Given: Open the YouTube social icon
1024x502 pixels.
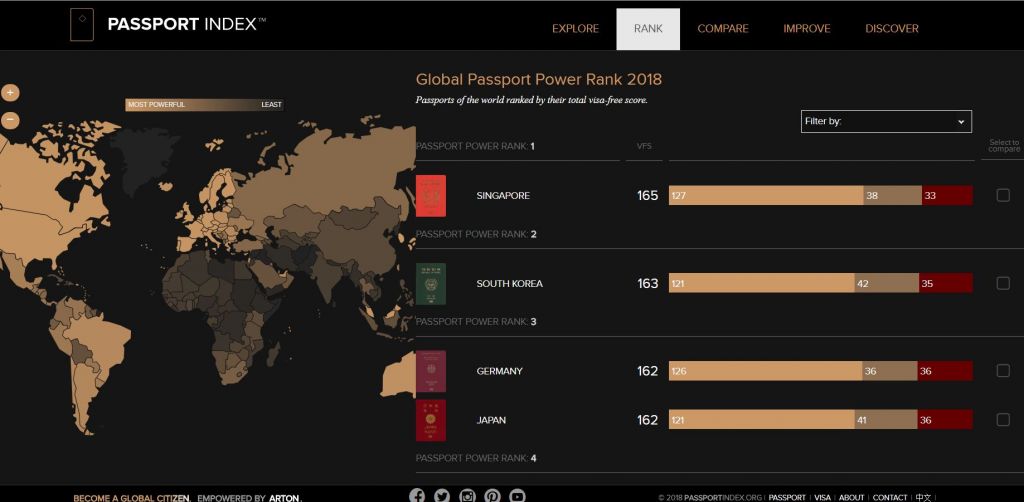Looking at the screenshot, I should point(517,496).
